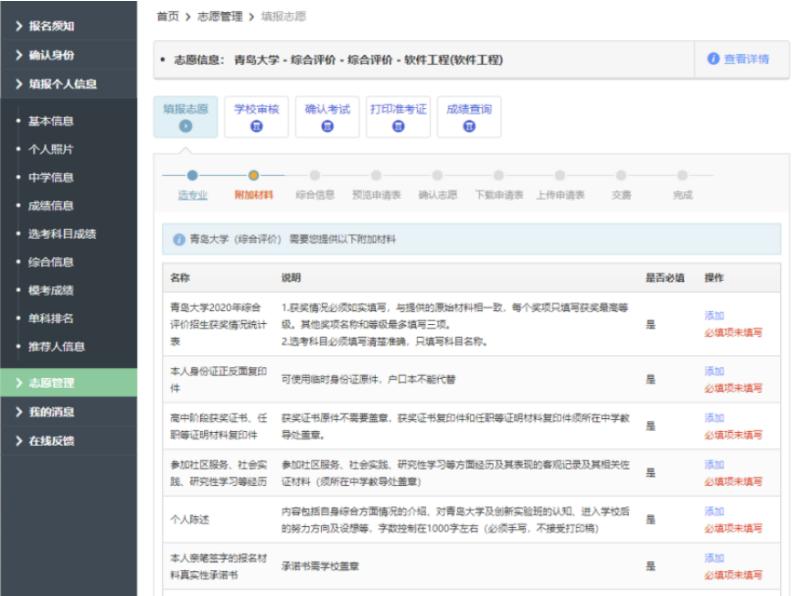This screenshot has width=793, height=596.
Task: Click the 个人陈述 name cell
Action: [190, 520]
